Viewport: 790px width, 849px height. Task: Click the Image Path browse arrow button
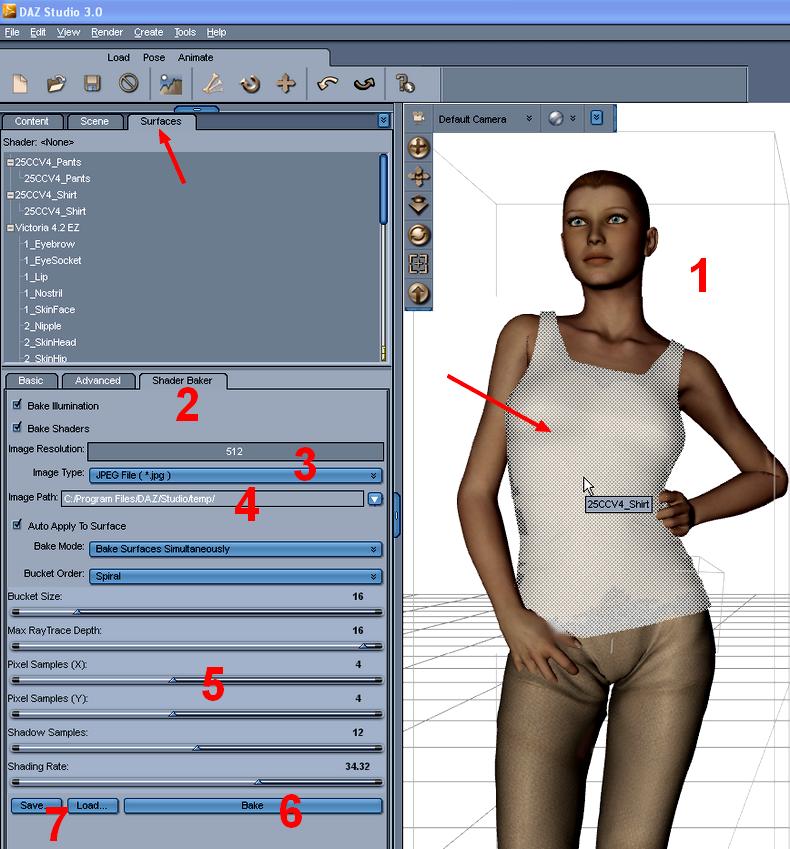(375, 499)
